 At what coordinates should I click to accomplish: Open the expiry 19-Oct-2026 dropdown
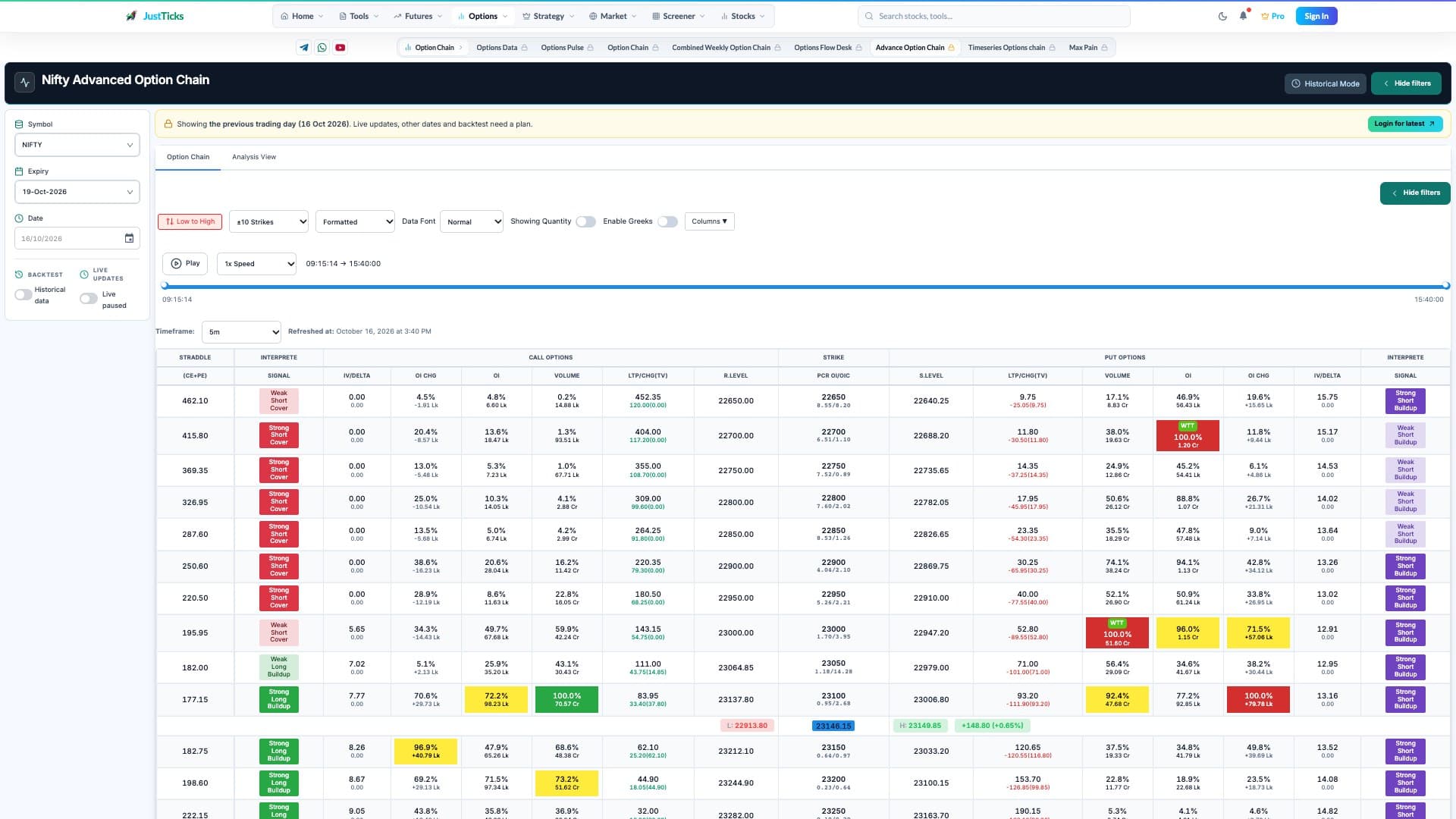(77, 192)
